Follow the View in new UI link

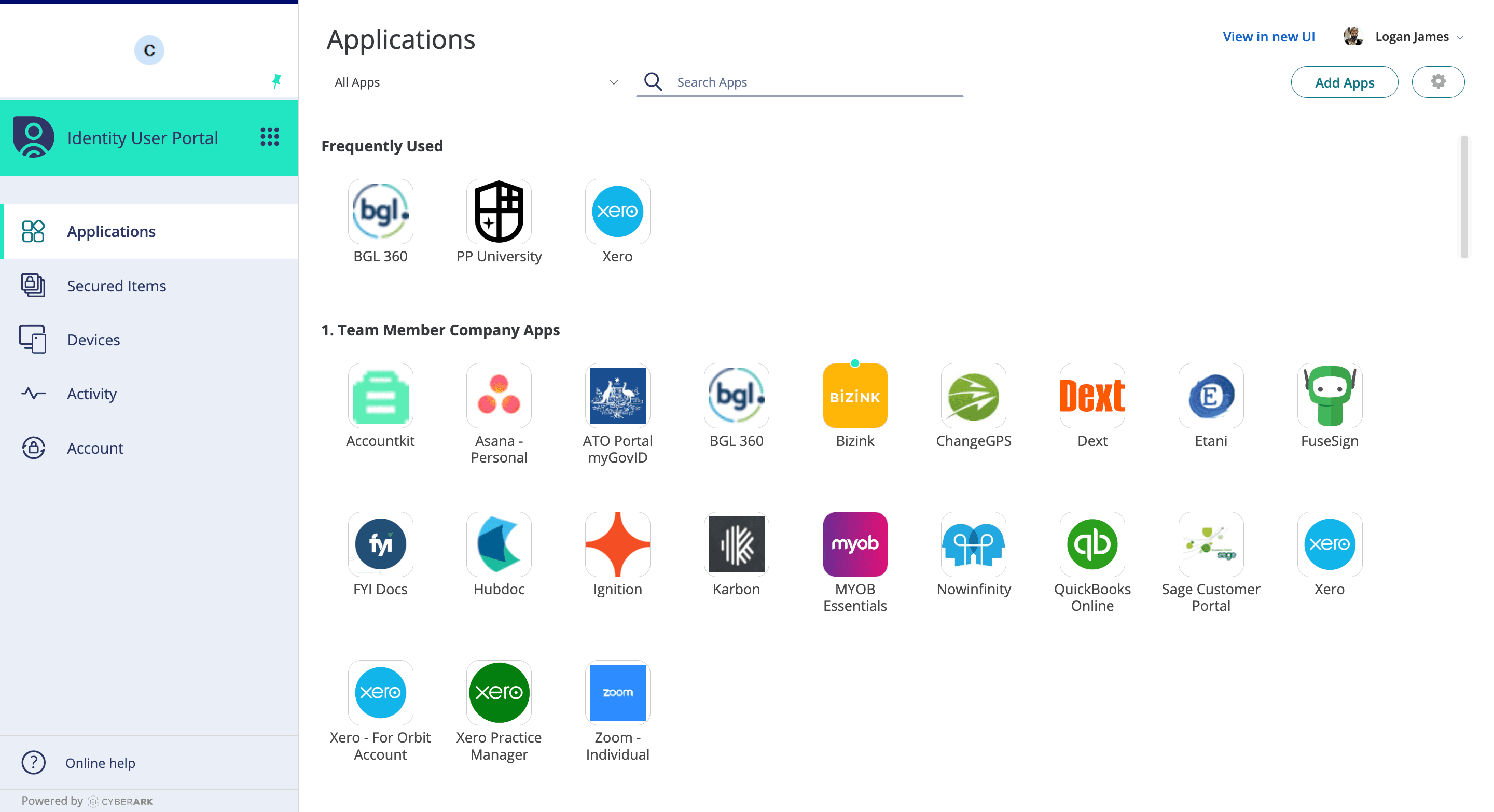(x=1268, y=37)
